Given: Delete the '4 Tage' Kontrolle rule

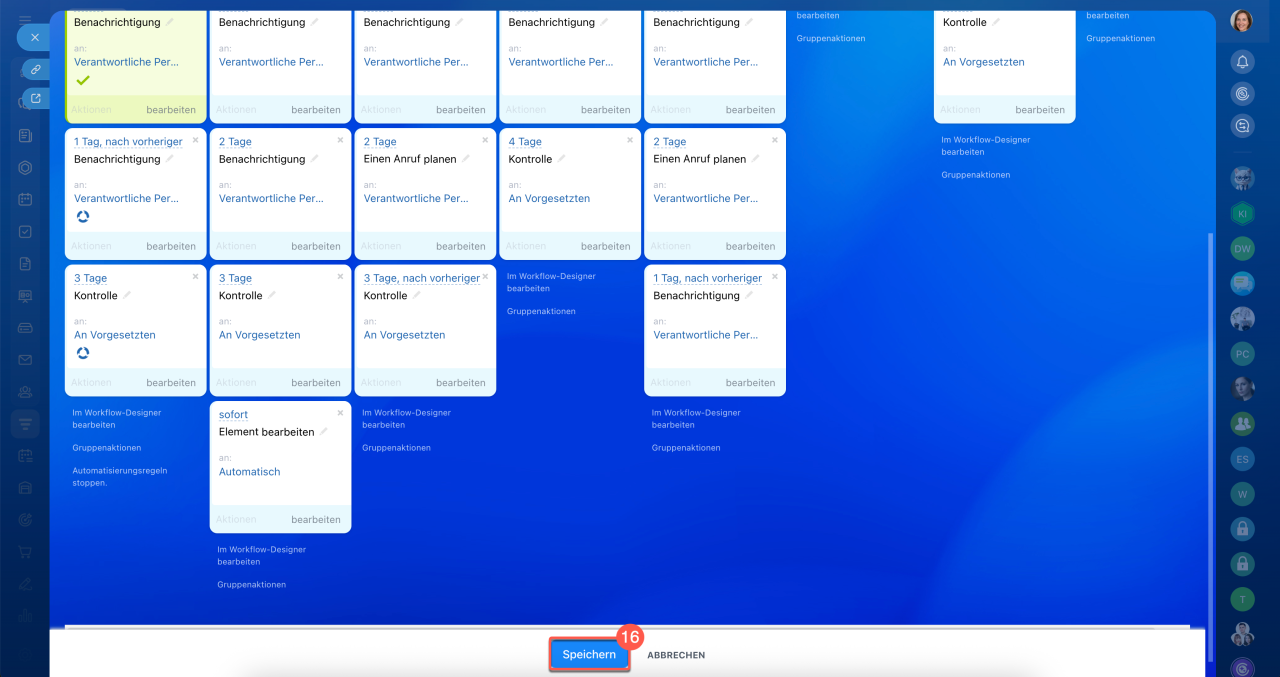Looking at the screenshot, I should point(630,140).
